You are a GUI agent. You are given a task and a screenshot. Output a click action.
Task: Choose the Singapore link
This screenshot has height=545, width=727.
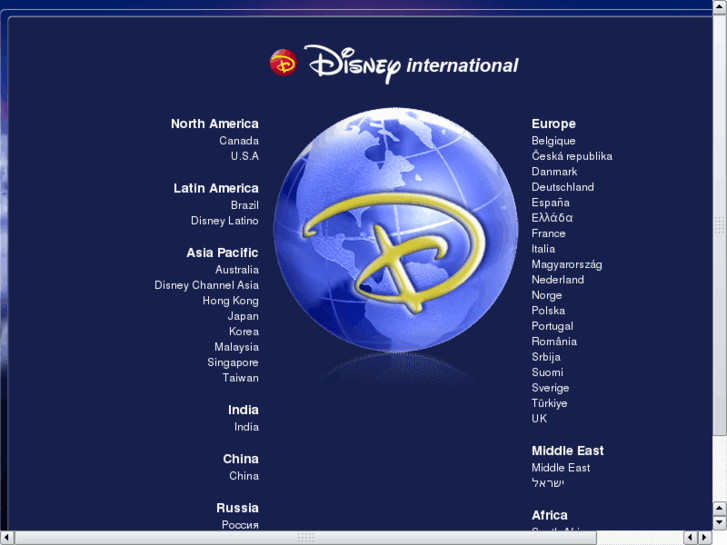(233, 362)
